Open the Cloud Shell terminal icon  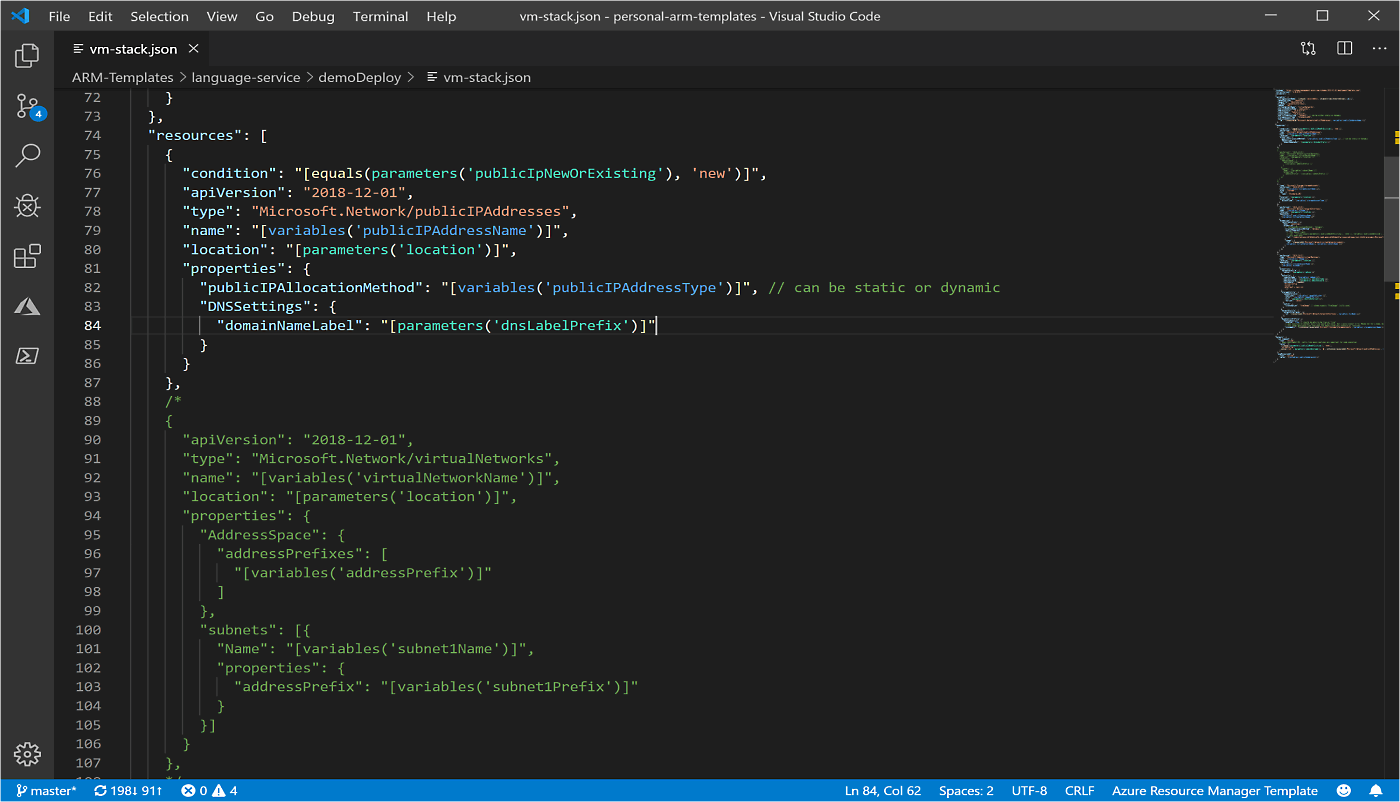coord(27,356)
